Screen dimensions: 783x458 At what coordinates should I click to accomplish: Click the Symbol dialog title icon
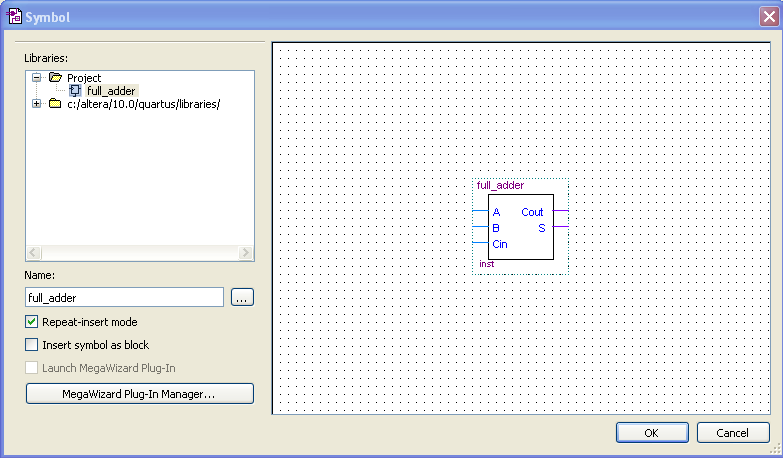pos(14,16)
